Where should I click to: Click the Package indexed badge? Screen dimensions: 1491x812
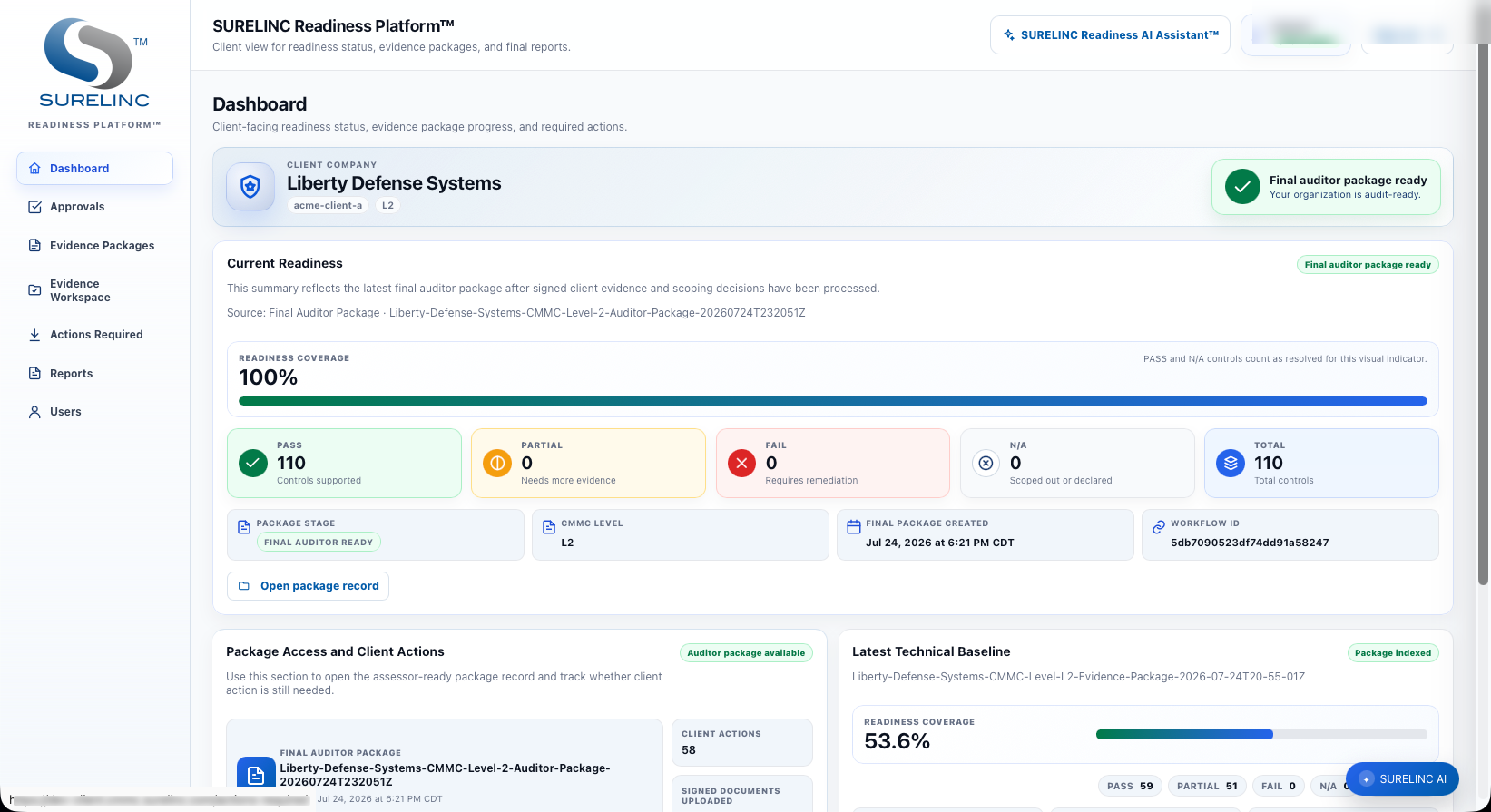coord(1393,653)
